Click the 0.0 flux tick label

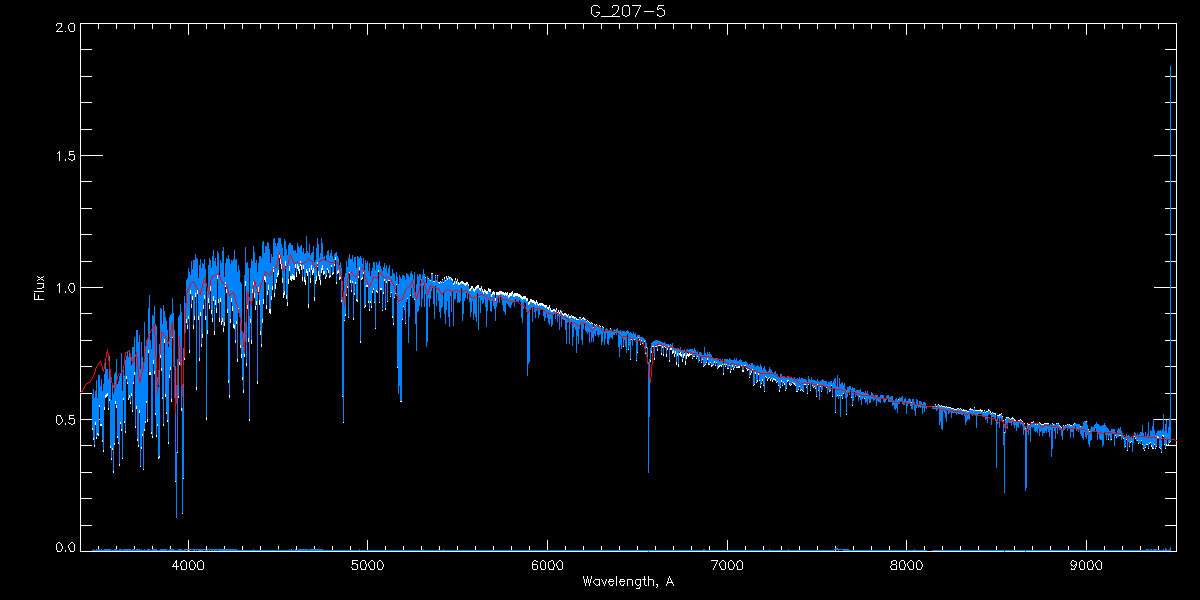64,548
